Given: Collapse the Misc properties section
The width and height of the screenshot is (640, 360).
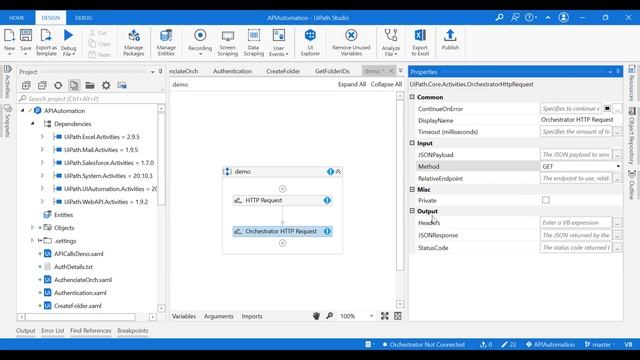Looking at the screenshot, I should pos(412,189).
